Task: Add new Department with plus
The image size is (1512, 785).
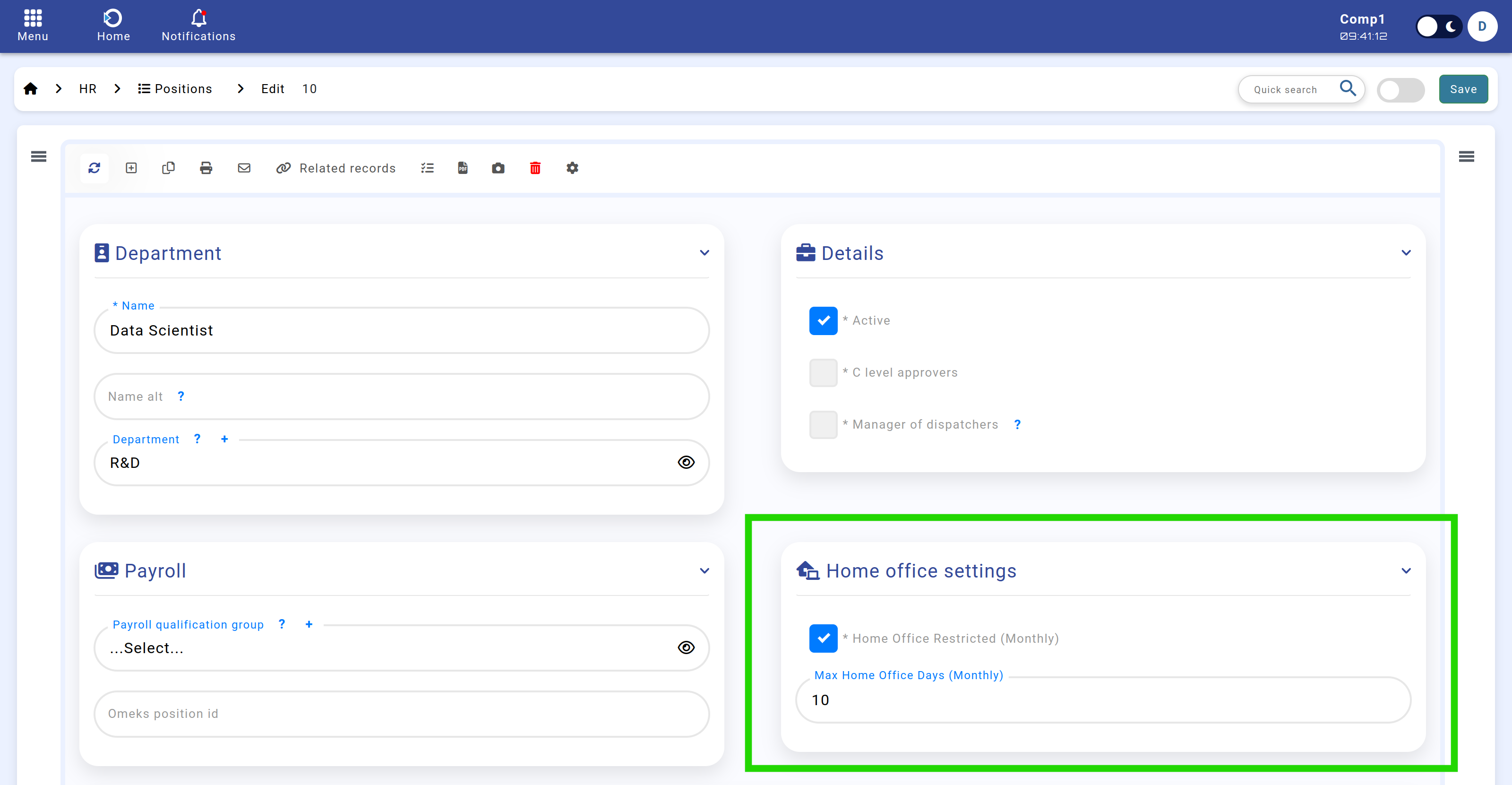Action: pyautogui.click(x=224, y=439)
